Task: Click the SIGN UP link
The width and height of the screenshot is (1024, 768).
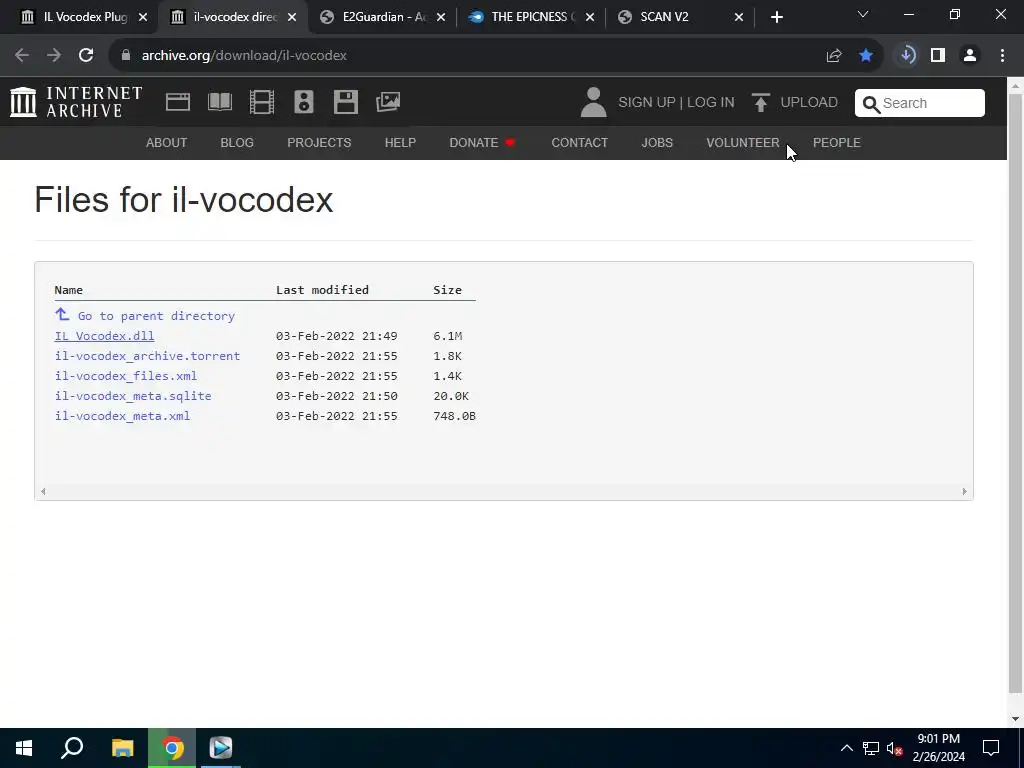Action: click(647, 103)
